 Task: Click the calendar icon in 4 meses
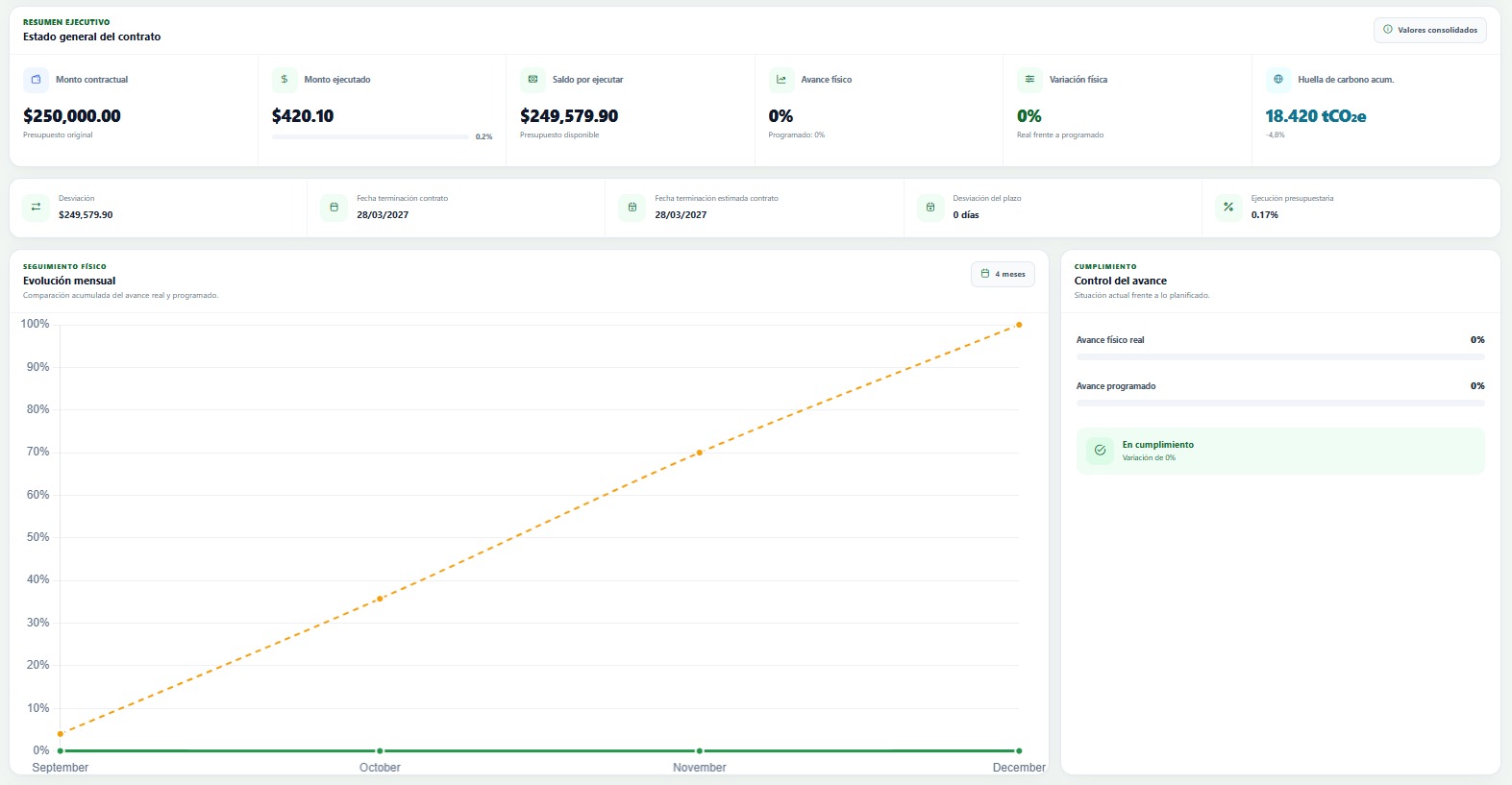pyautogui.click(x=984, y=274)
